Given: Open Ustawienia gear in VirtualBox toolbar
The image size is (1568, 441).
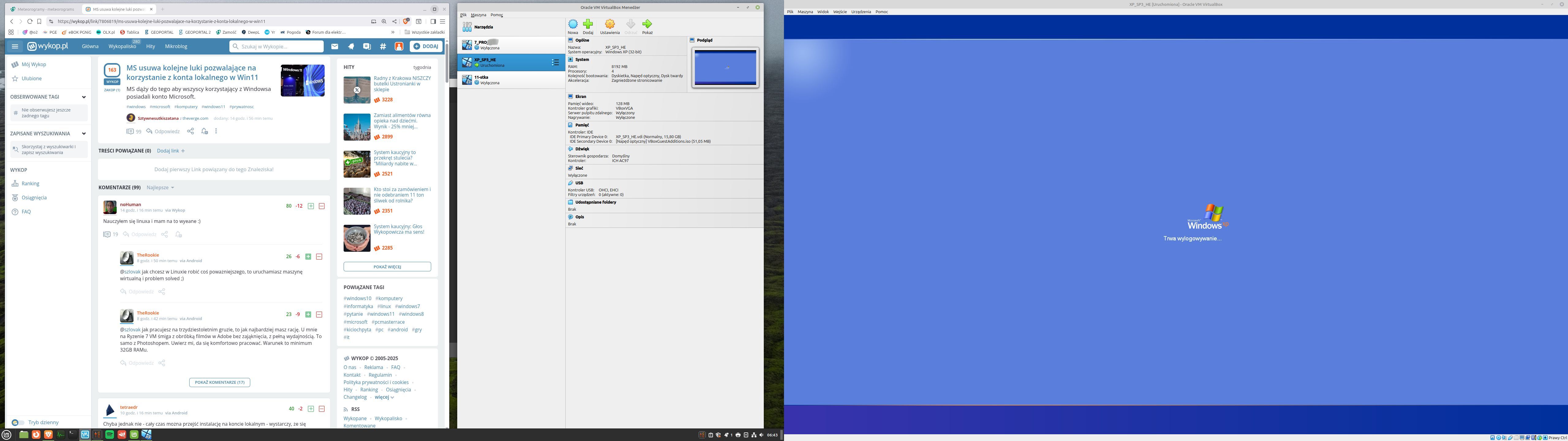Looking at the screenshot, I should (x=609, y=24).
